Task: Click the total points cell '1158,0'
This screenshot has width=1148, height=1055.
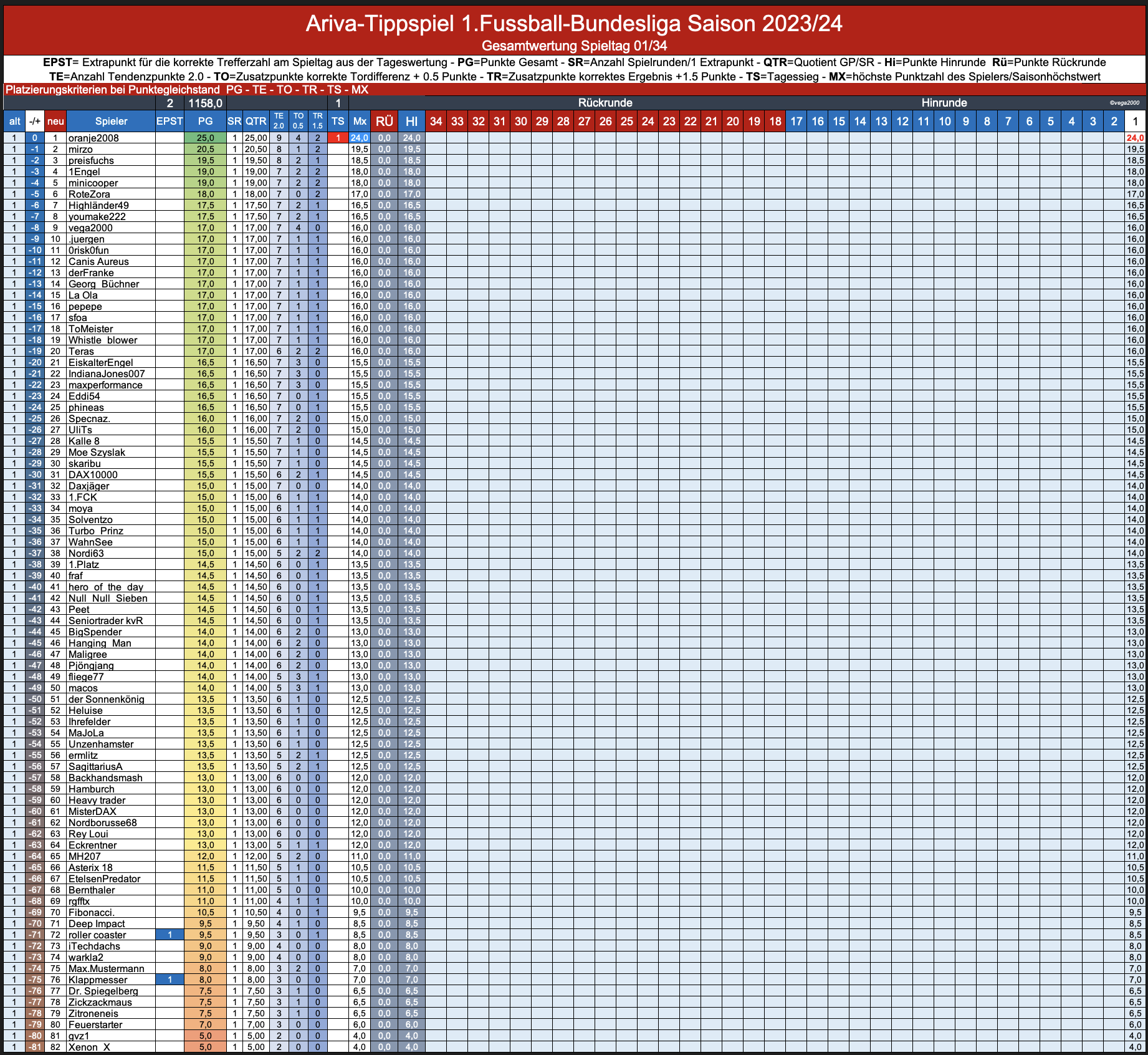Action: [x=205, y=103]
